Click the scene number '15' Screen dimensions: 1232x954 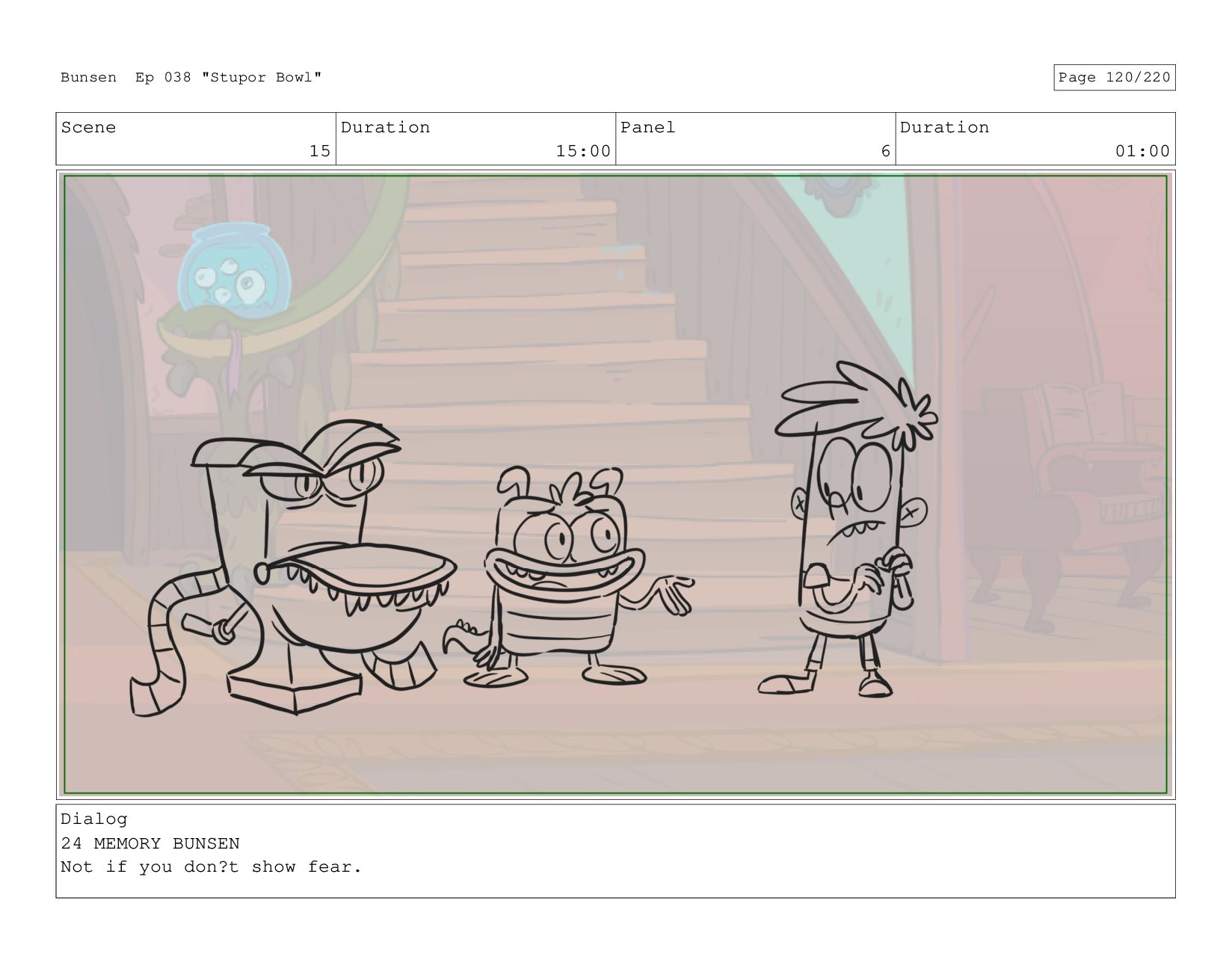point(319,151)
